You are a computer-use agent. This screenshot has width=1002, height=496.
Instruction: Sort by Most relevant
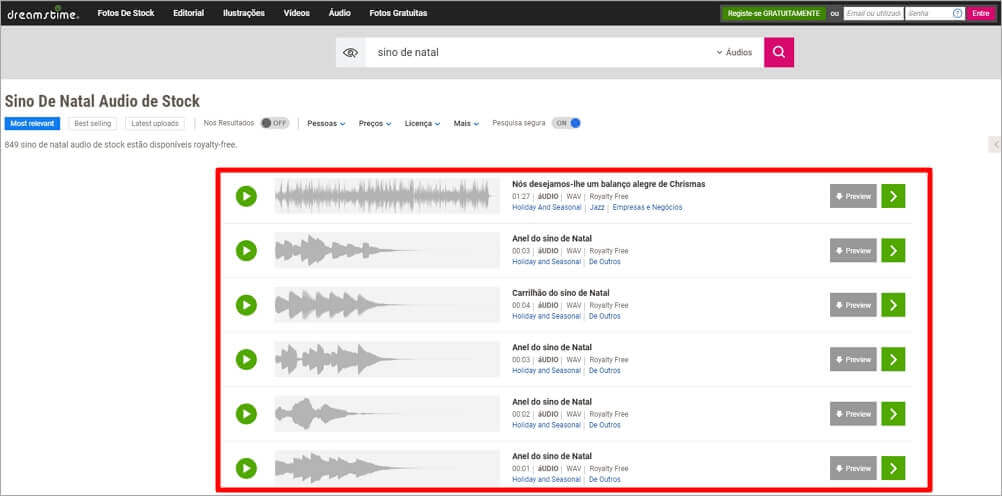[x=32, y=123]
